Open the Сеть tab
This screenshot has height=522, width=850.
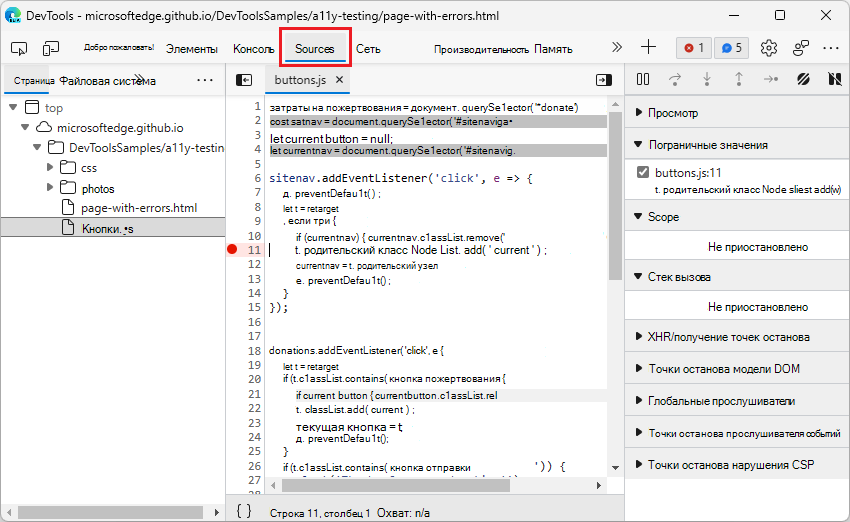pos(368,49)
